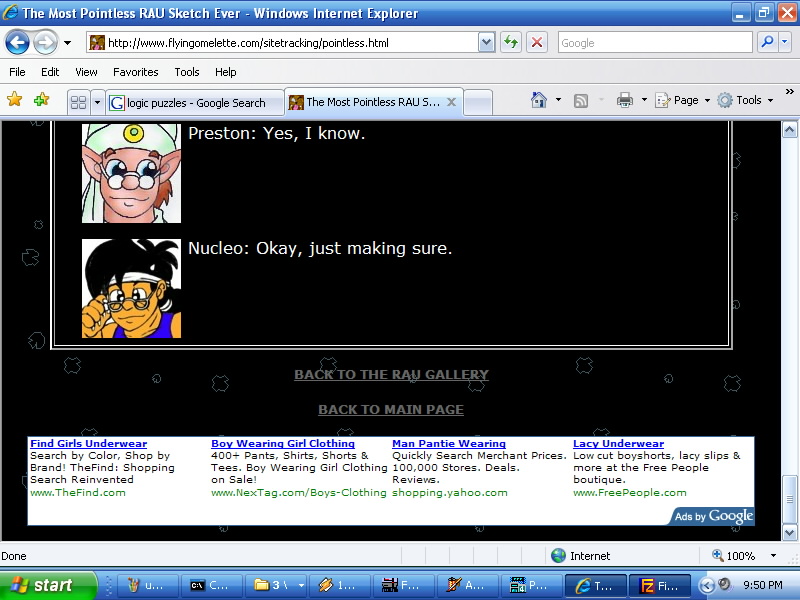
Task: Switch to the Internet Explorer taskbar button
Action: pyautogui.click(x=595, y=585)
